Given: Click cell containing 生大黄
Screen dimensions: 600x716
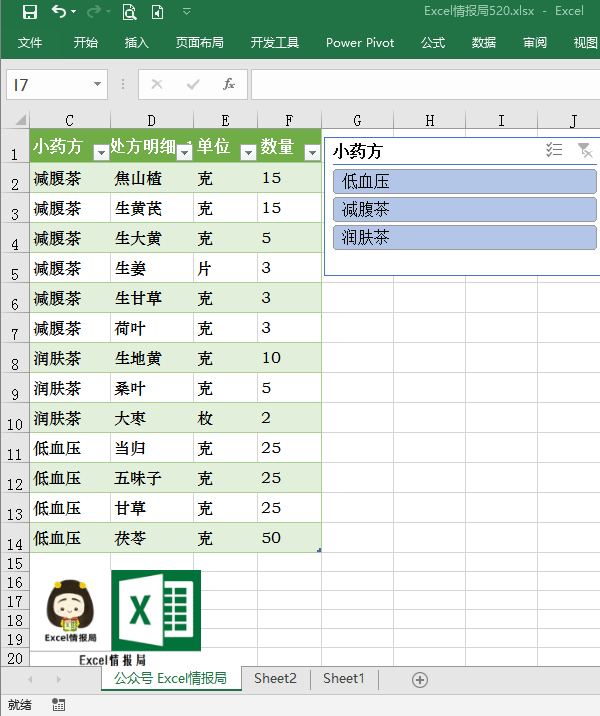Looking at the screenshot, I should pyautogui.click(x=152, y=238).
